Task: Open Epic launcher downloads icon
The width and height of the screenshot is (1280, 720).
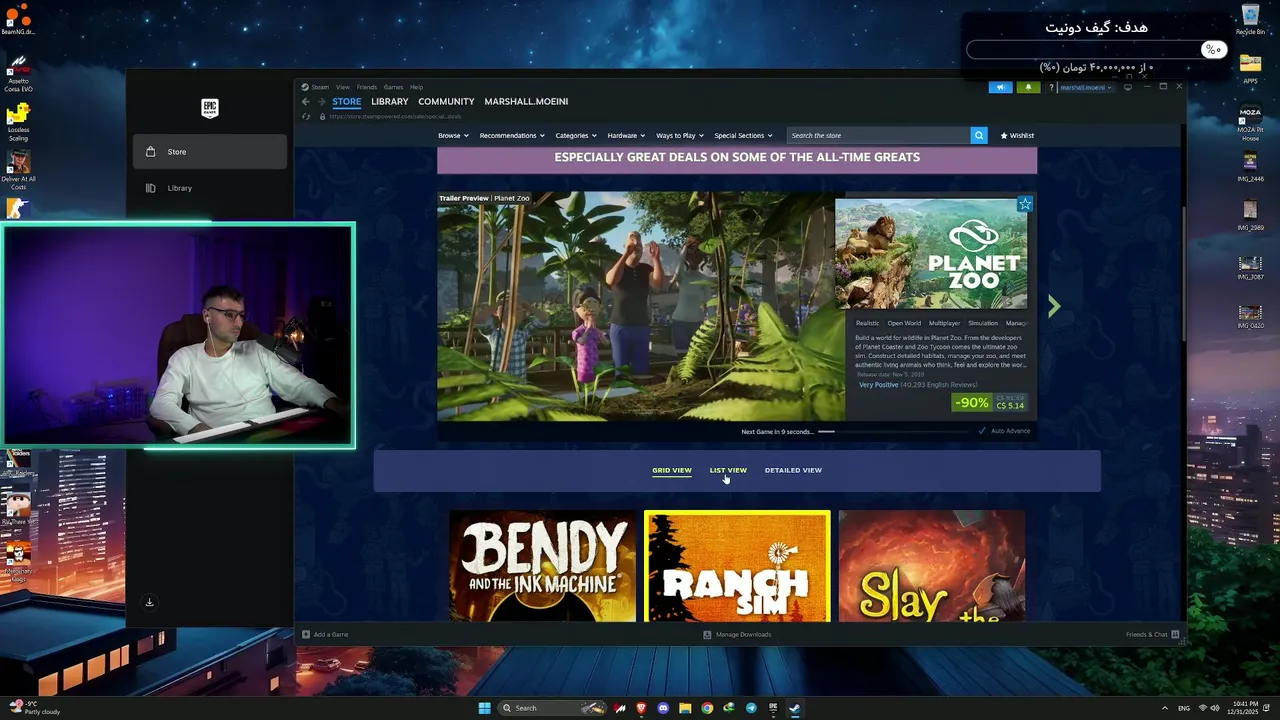Action: click(149, 602)
